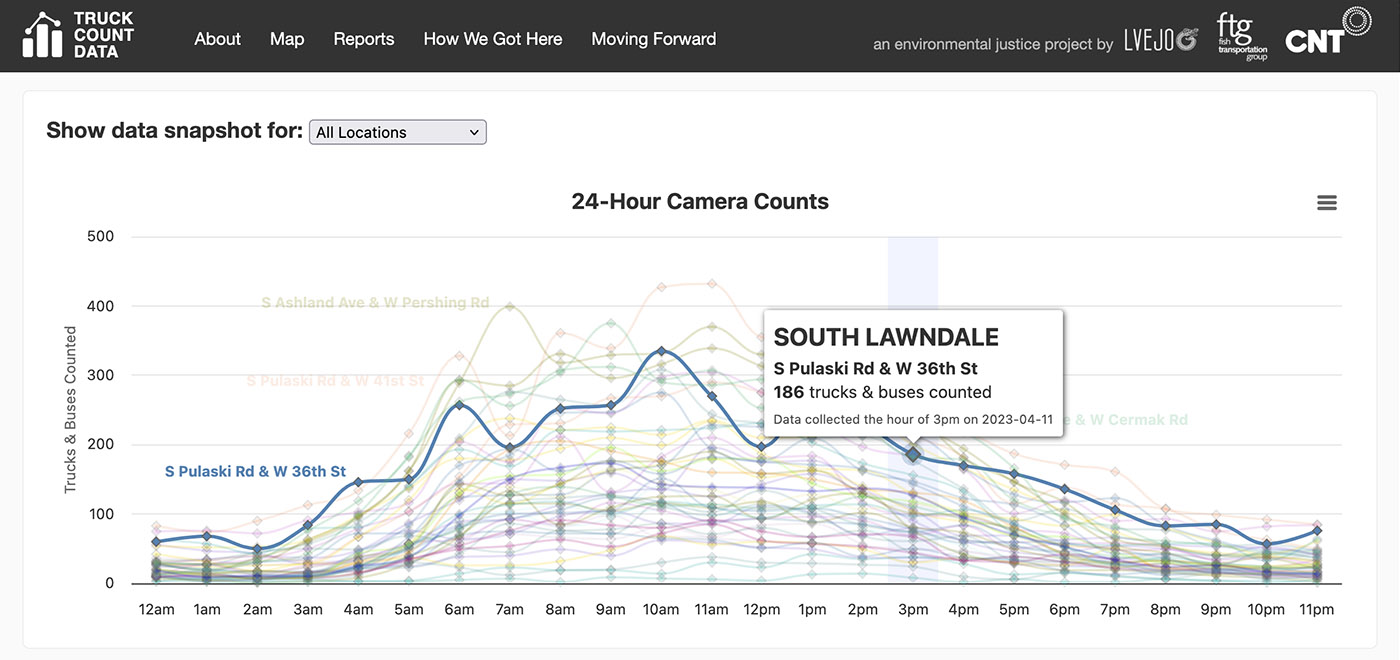Click the 12pm axis label
The width and height of the screenshot is (1400, 660).
point(761,608)
